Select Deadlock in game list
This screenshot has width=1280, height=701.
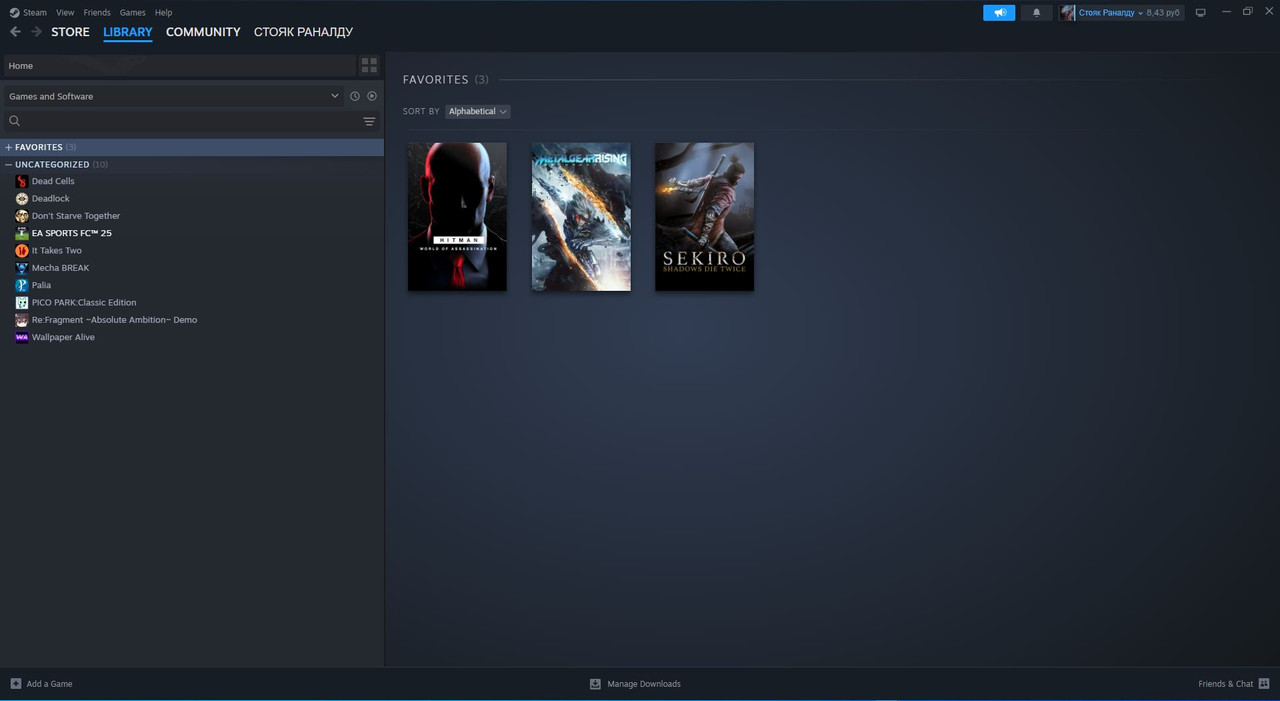[x=51, y=199]
